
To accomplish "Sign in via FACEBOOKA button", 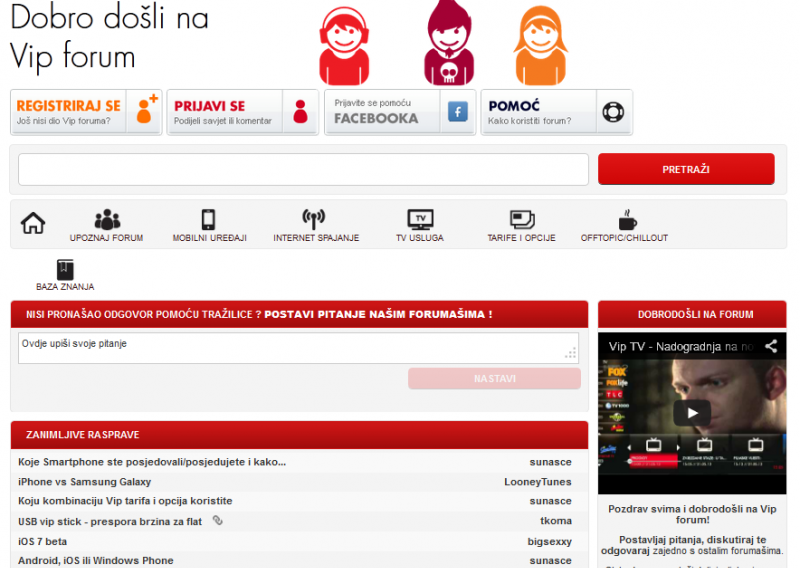I will (401, 112).
